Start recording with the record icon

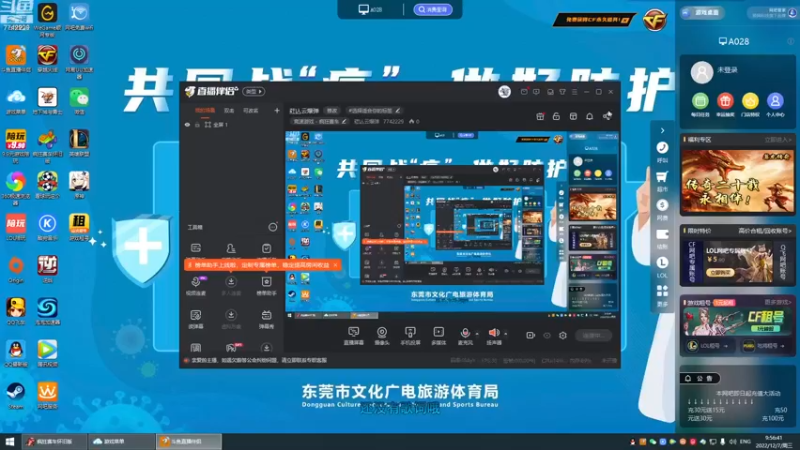tap(531, 335)
